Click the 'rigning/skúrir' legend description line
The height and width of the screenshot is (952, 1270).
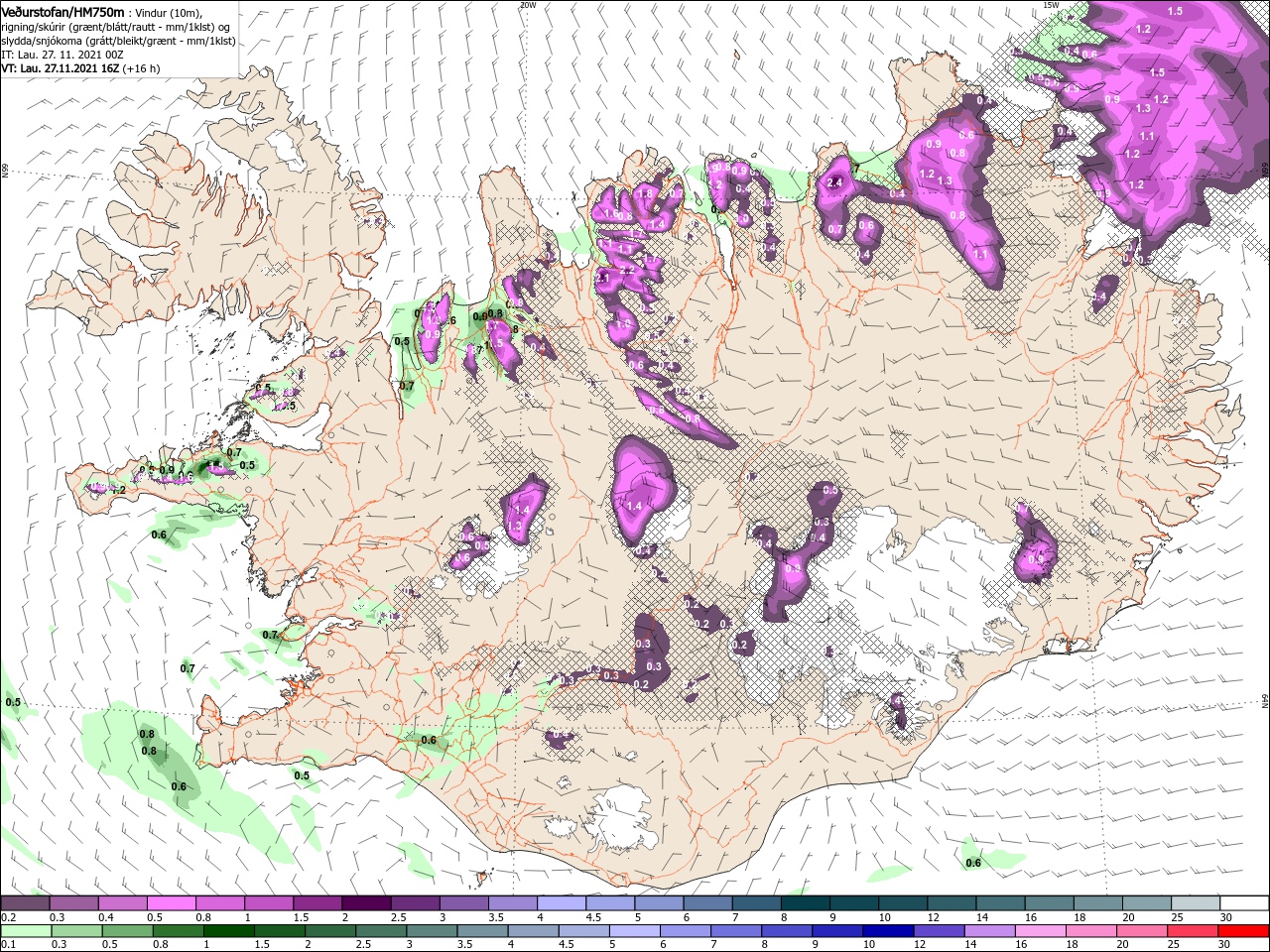[x=114, y=26]
